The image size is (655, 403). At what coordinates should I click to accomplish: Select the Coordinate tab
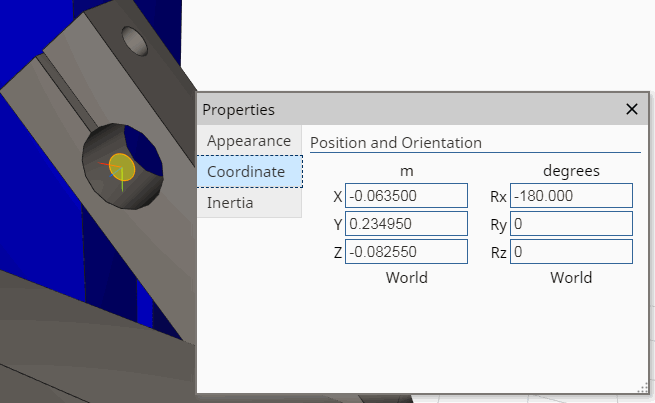tap(248, 172)
